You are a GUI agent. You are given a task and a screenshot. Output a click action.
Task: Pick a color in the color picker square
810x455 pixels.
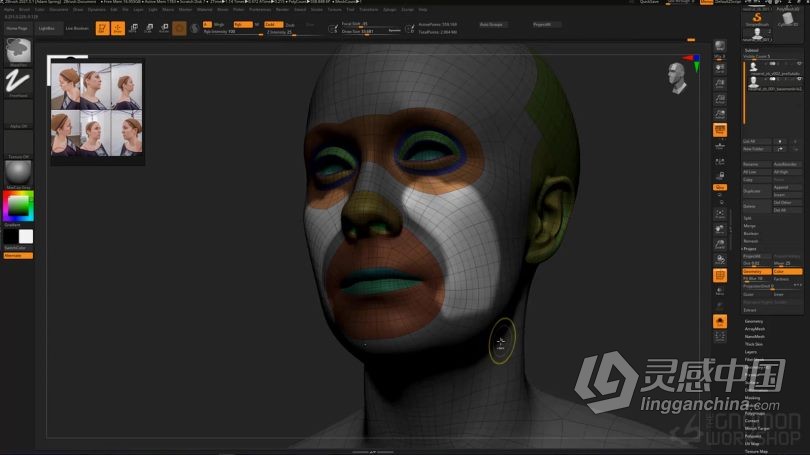pos(18,206)
